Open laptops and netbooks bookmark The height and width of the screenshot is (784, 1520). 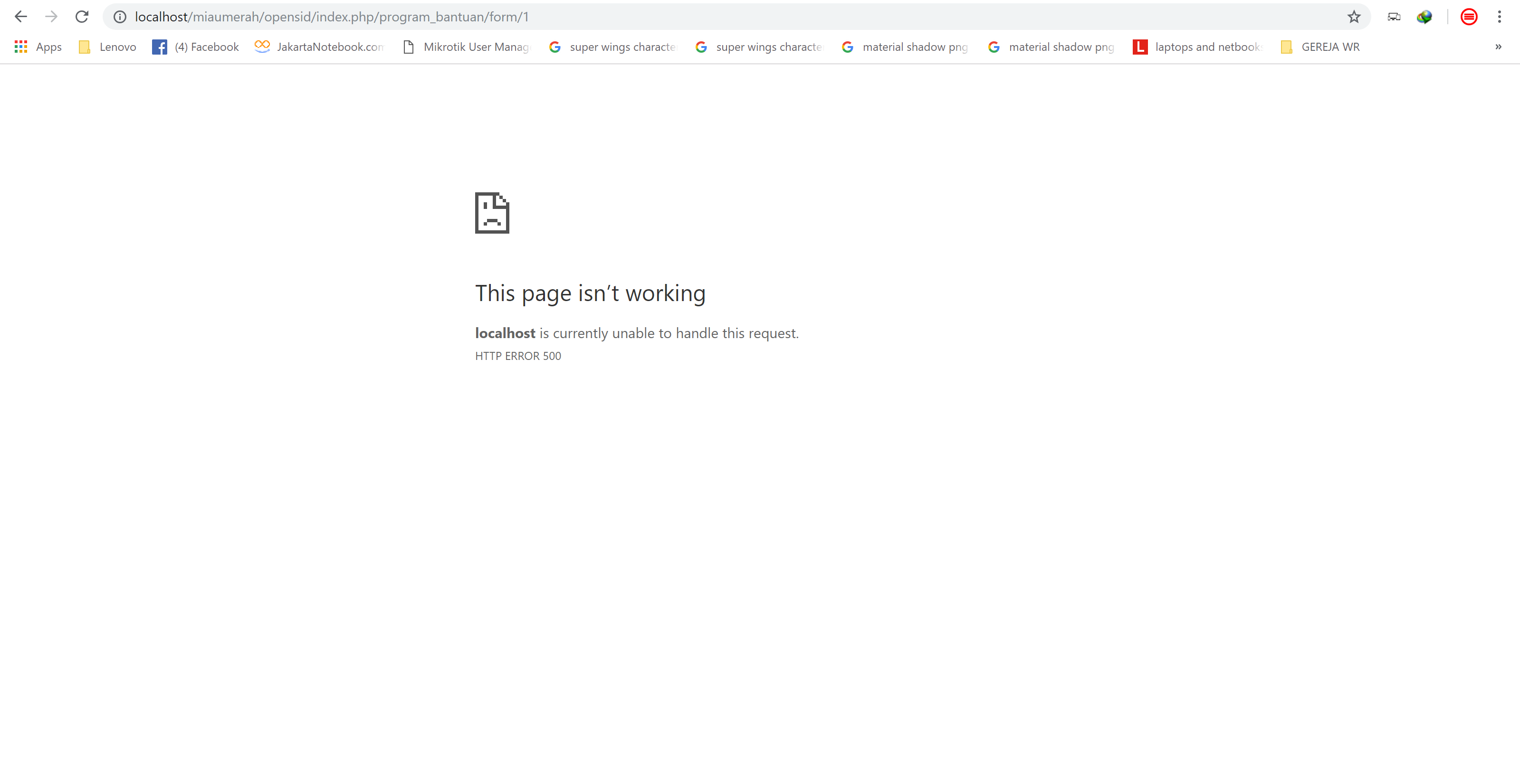pyautogui.click(x=1198, y=47)
